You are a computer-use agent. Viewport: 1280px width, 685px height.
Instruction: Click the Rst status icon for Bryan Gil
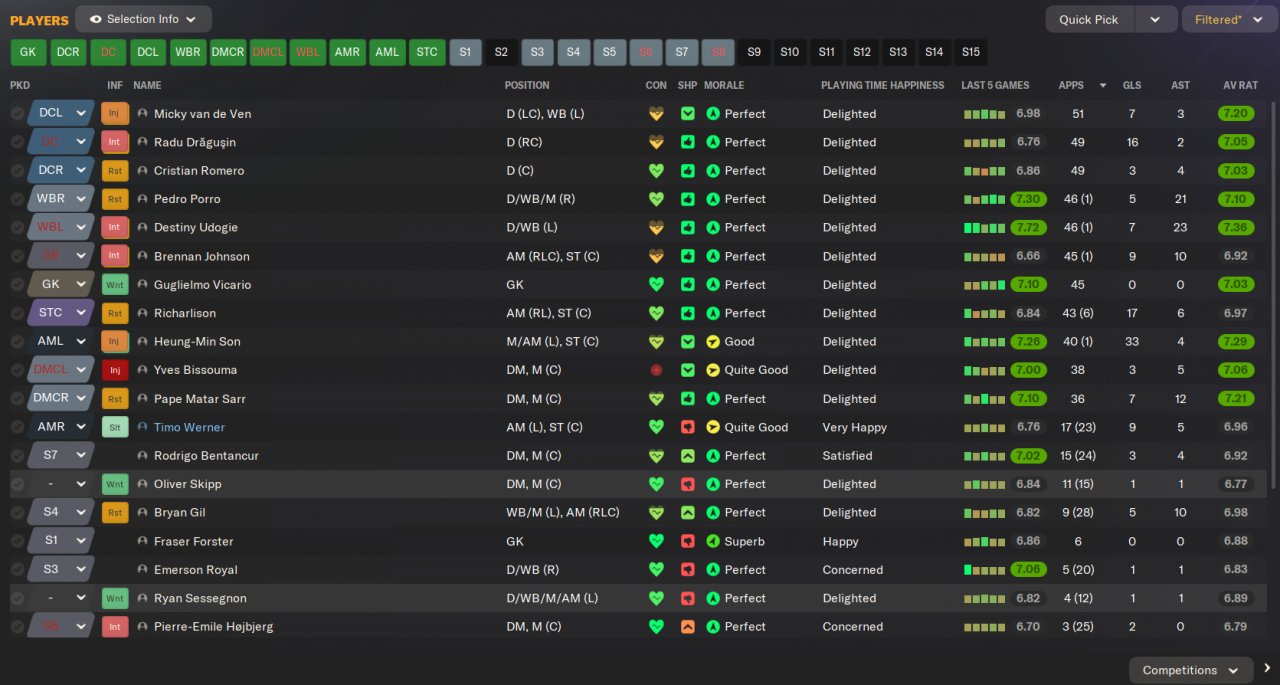(x=115, y=513)
